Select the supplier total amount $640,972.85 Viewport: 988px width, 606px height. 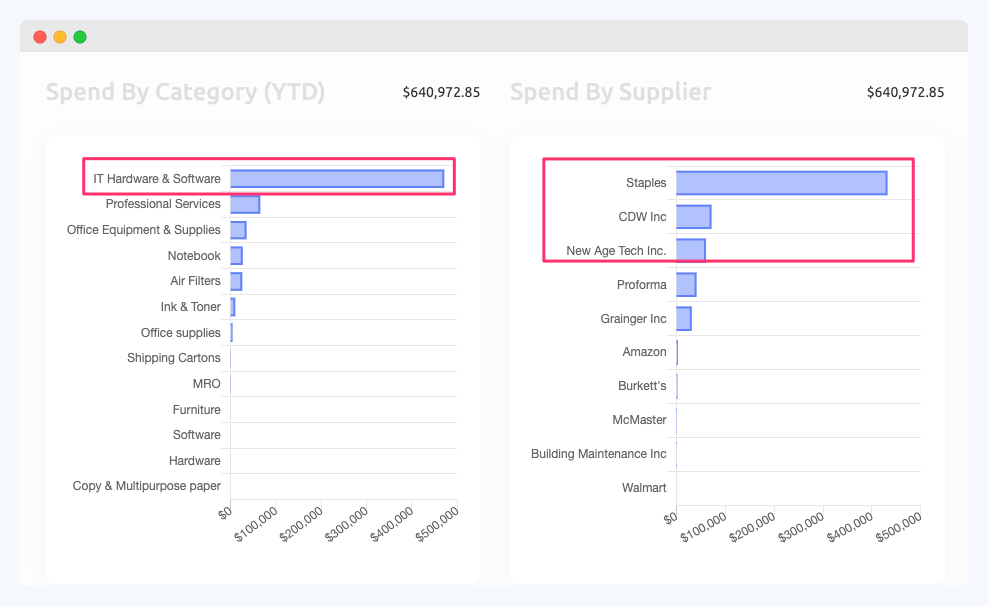click(x=905, y=91)
